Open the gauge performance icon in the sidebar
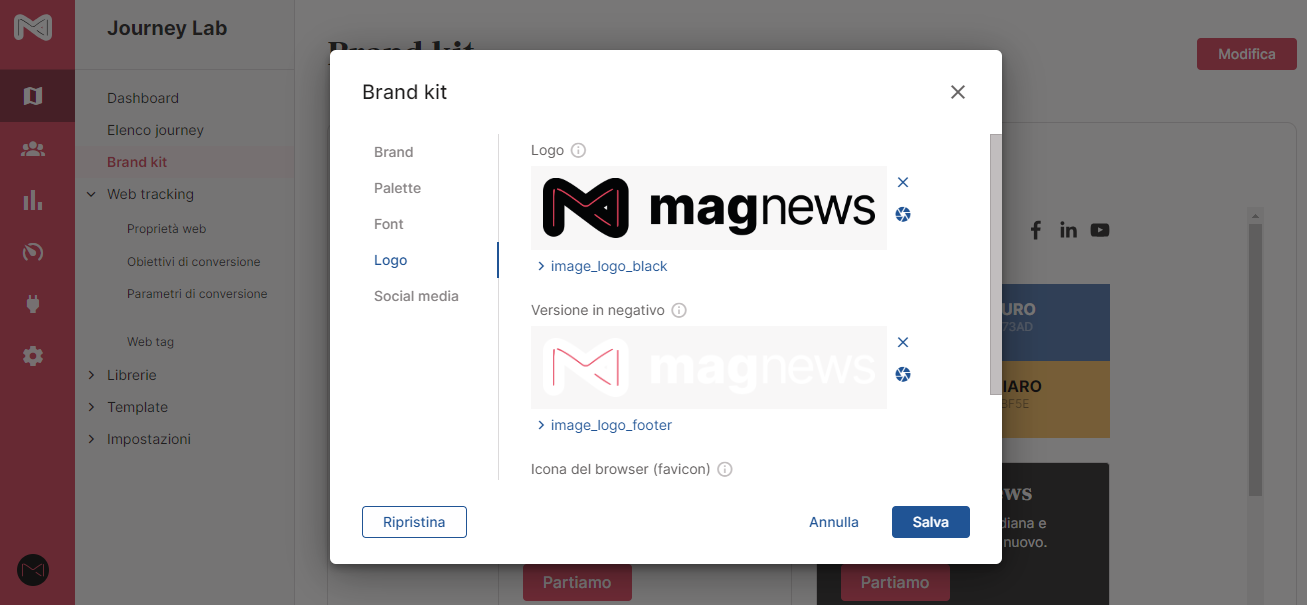1307x605 pixels. (x=33, y=252)
